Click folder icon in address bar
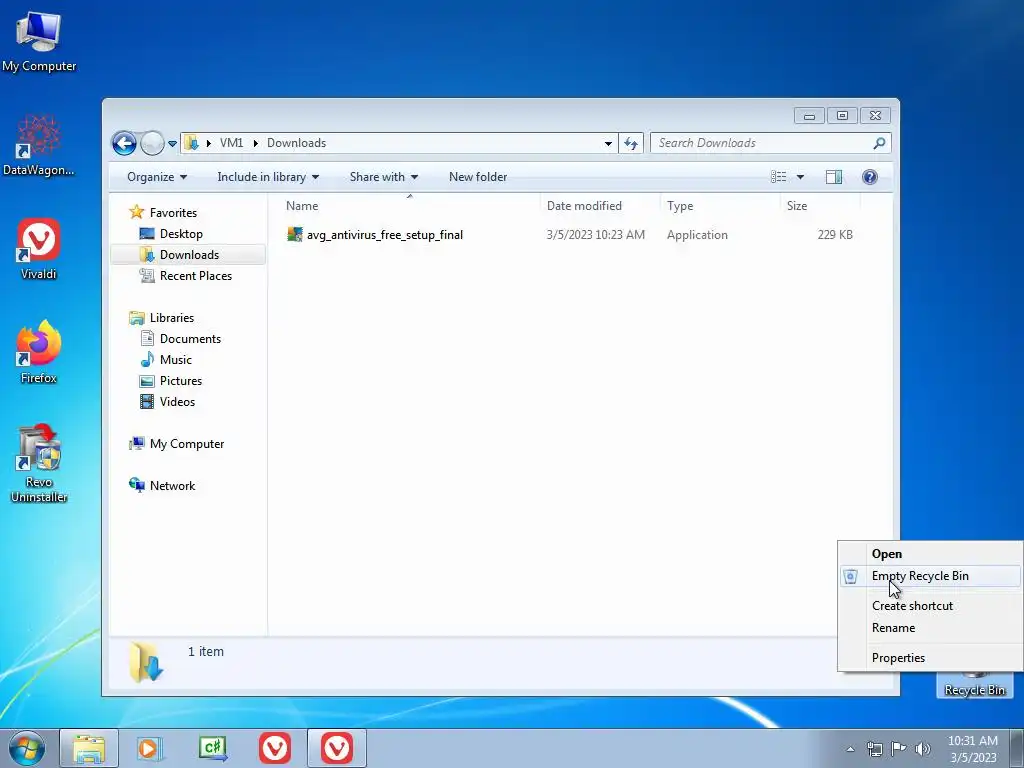The height and width of the screenshot is (768, 1024). pyautogui.click(x=191, y=143)
